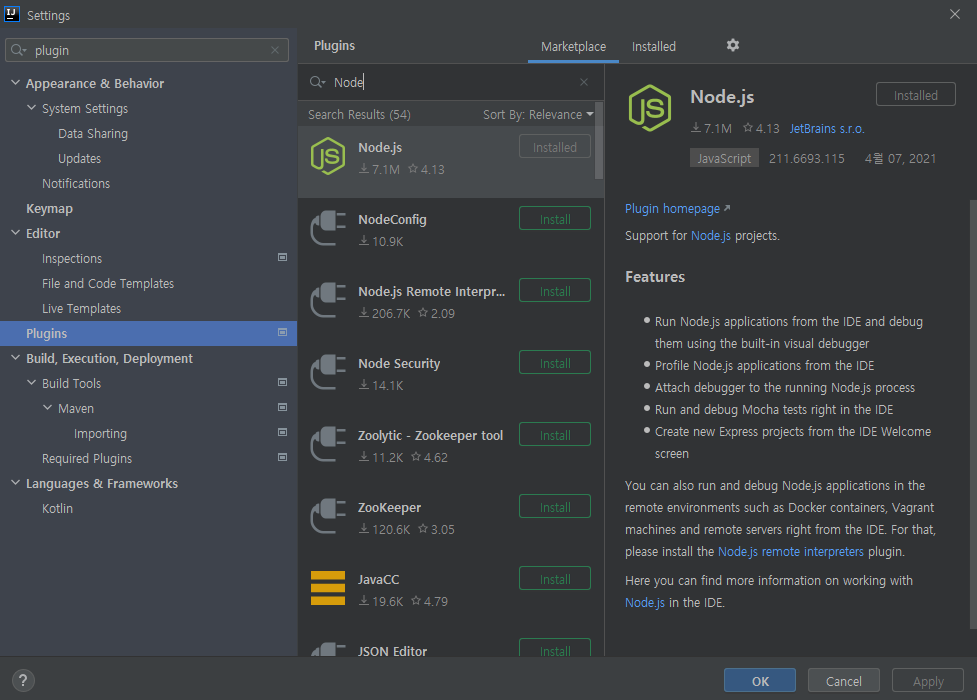Screen dimensions: 977x700
Task: Cancel the Settings dialog
Action: pyautogui.click(x=844, y=681)
